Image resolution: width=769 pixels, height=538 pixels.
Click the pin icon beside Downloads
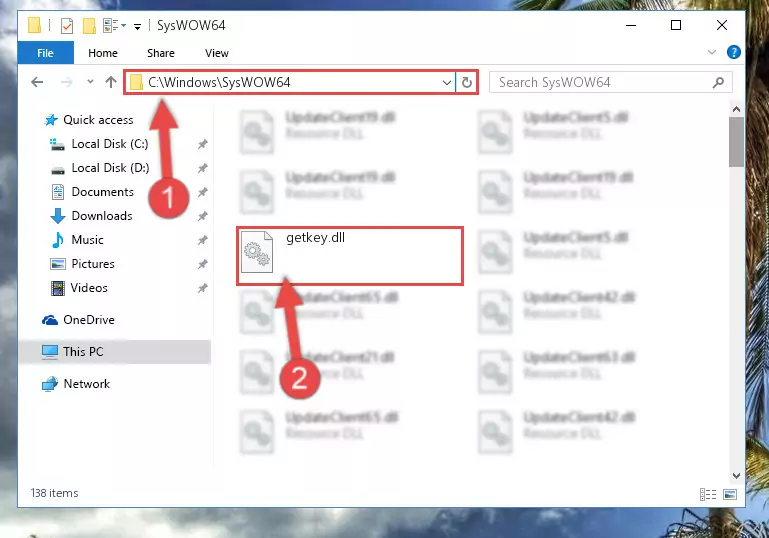[x=202, y=216]
